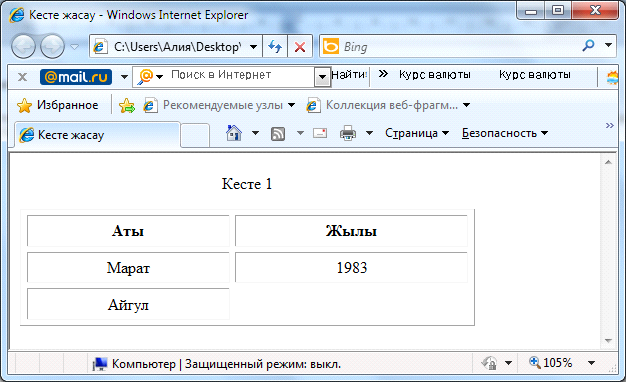
Task: Open the Print dropdown arrow
Action: (x=370, y=133)
